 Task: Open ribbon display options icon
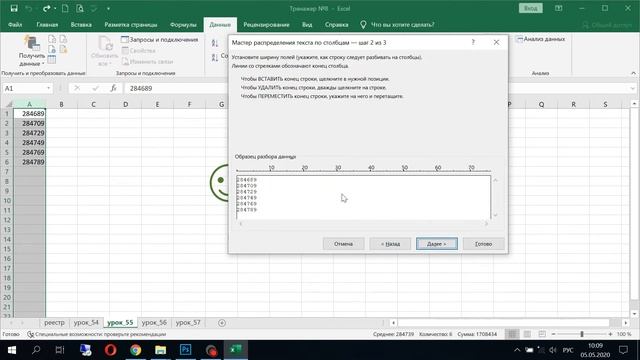click(x=559, y=8)
